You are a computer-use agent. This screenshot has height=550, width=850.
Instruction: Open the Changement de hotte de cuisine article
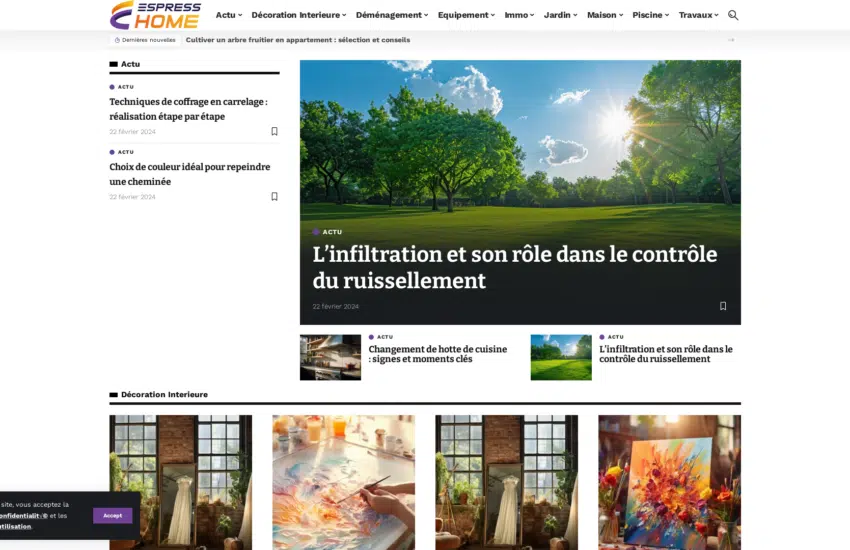(x=438, y=354)
